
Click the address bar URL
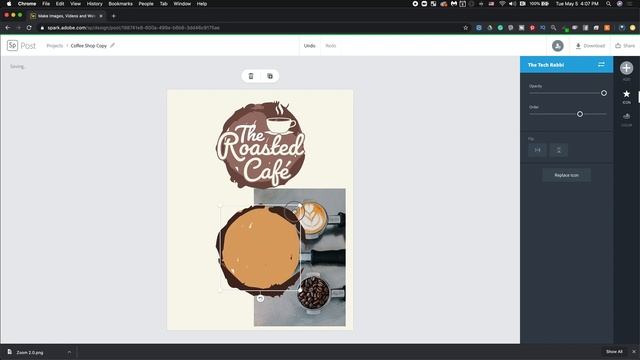coord(133,28)
